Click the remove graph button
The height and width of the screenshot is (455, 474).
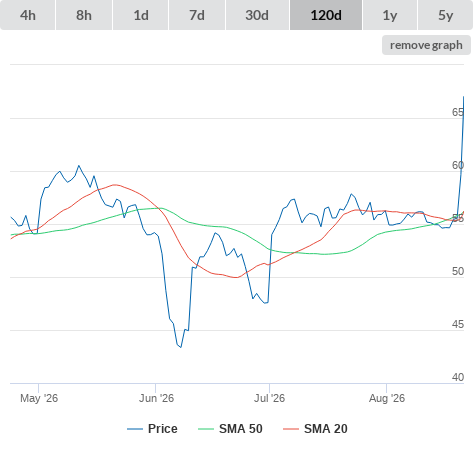coord(426,45)
